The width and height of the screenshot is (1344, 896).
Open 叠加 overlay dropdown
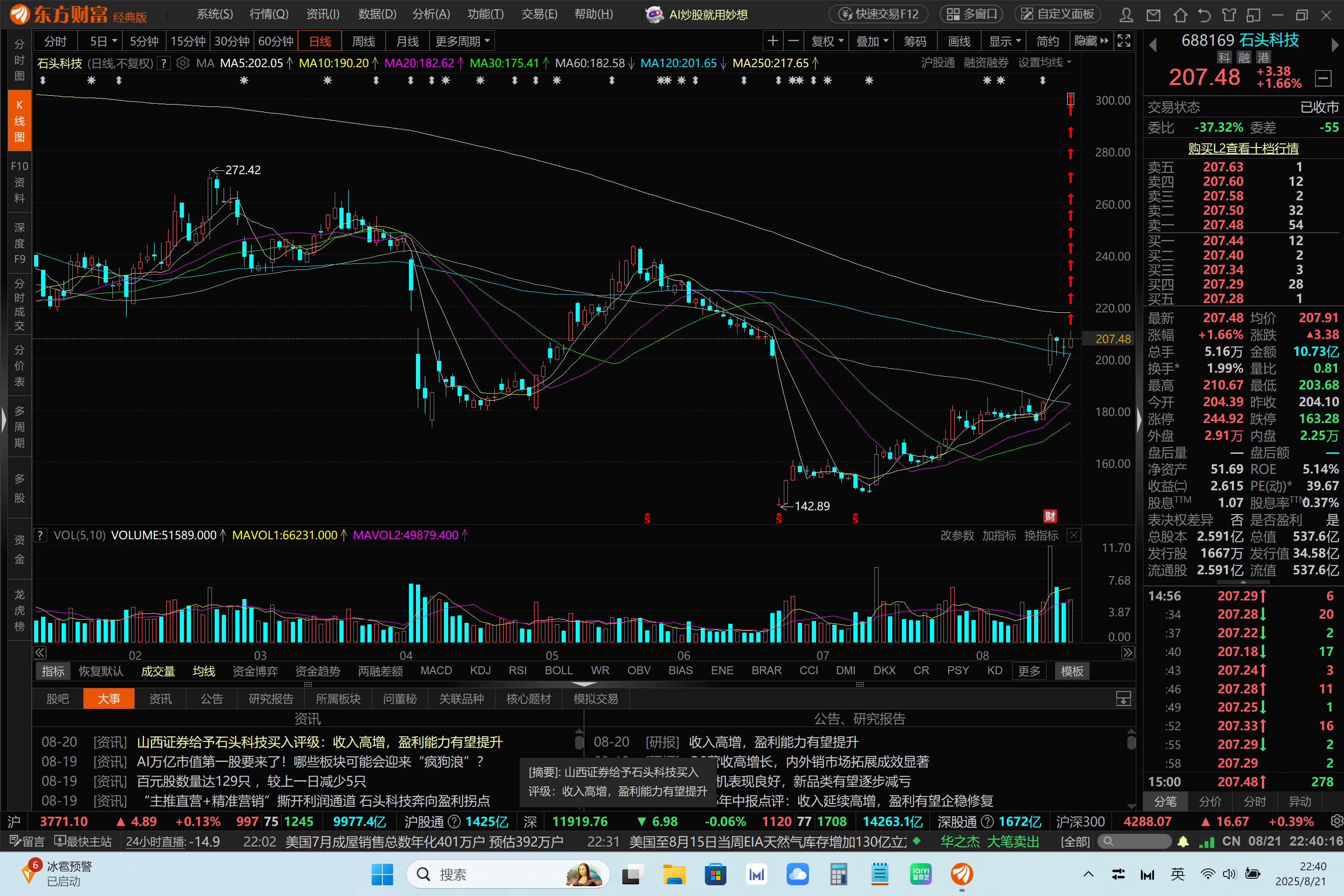point(872,41)
